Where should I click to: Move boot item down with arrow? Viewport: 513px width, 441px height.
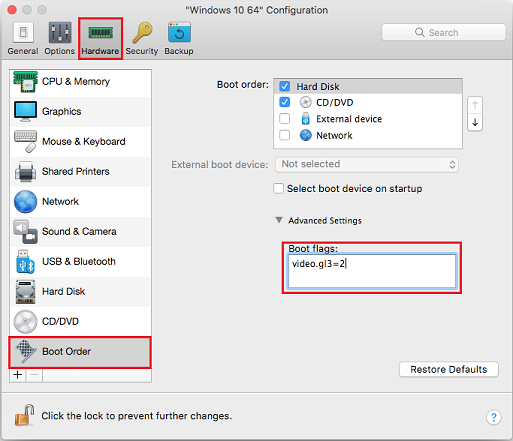(475, 123)
